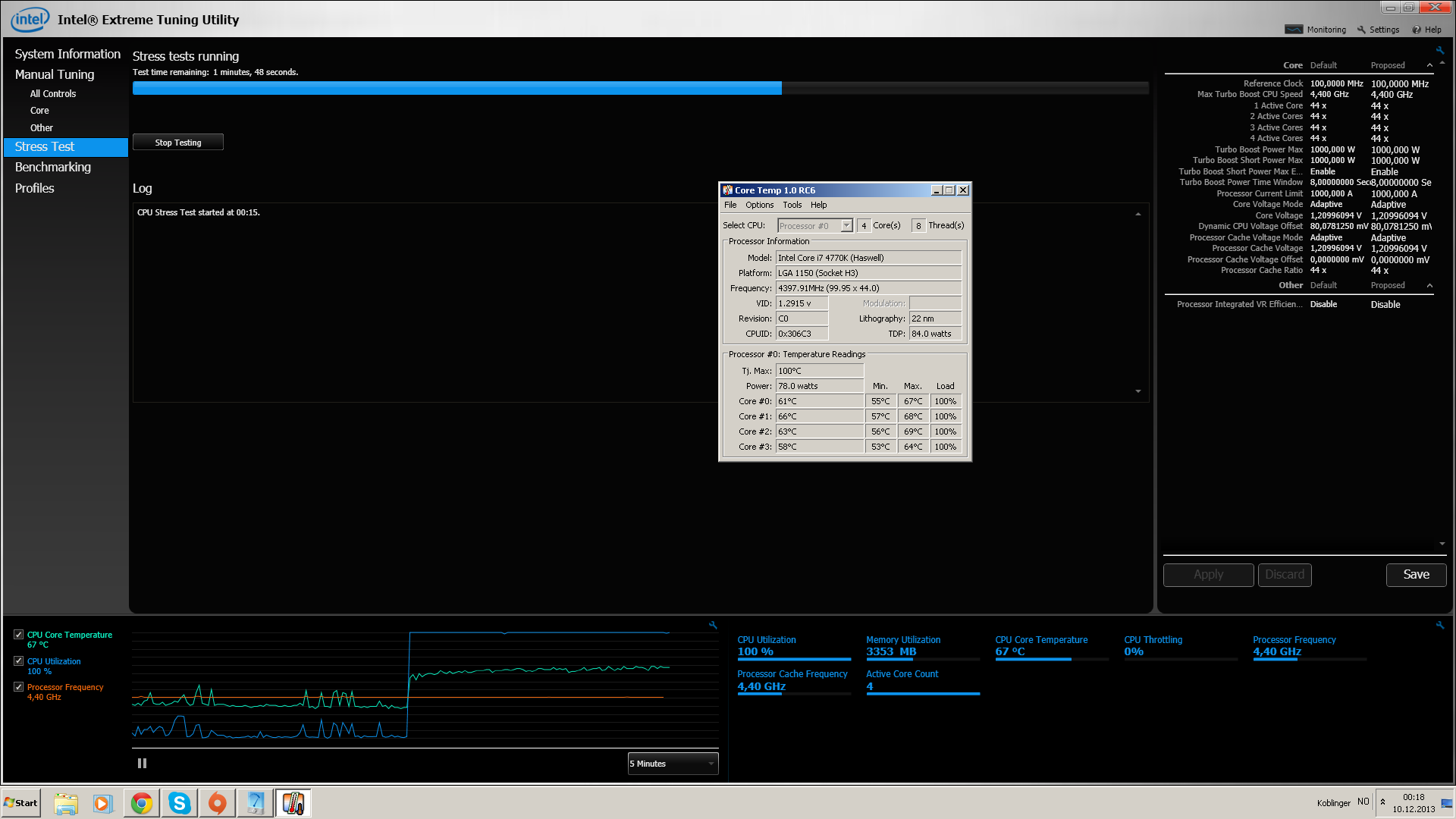Open the 5 Minutes graph duration dropdown
Image resolution: width=1456 pixels, height=819 pixels.
(x=673, y=764)
